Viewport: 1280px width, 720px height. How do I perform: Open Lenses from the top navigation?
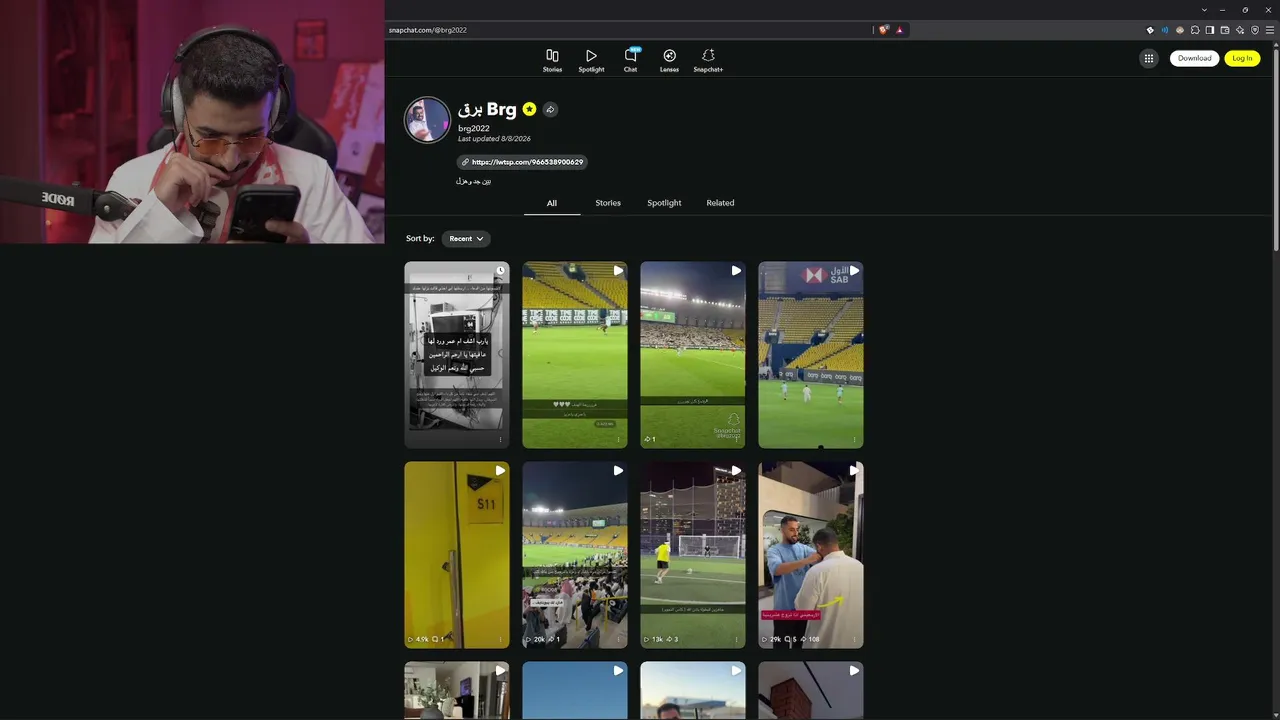(x=669, y=61)
